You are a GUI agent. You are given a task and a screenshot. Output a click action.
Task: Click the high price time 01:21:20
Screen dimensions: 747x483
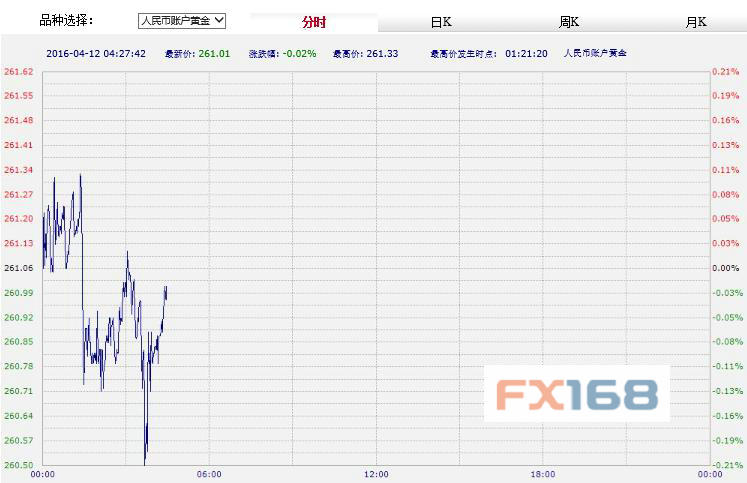[527, 52]
